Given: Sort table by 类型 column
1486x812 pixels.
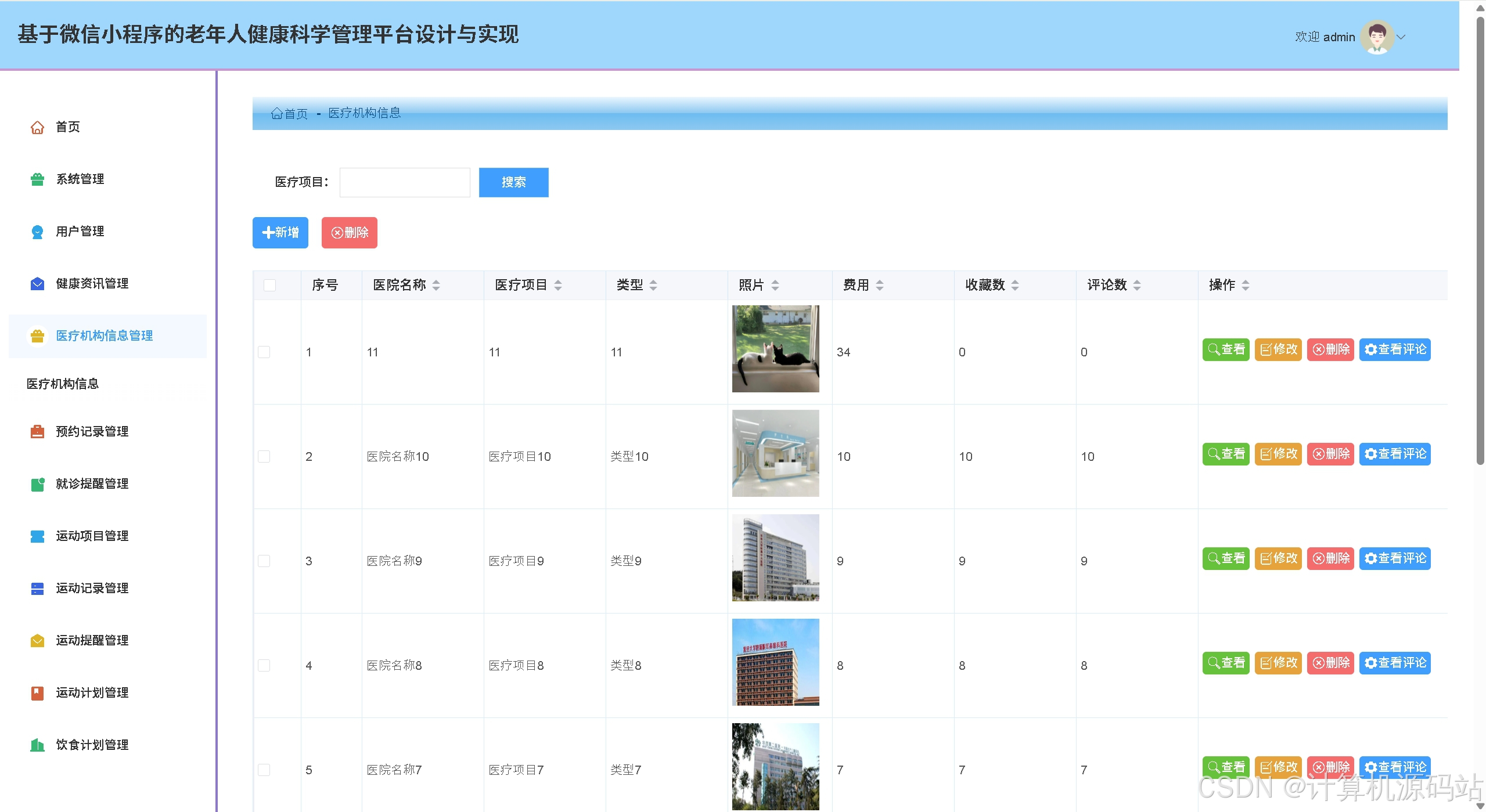Looking at the screenshot, I should click(653, 285).
